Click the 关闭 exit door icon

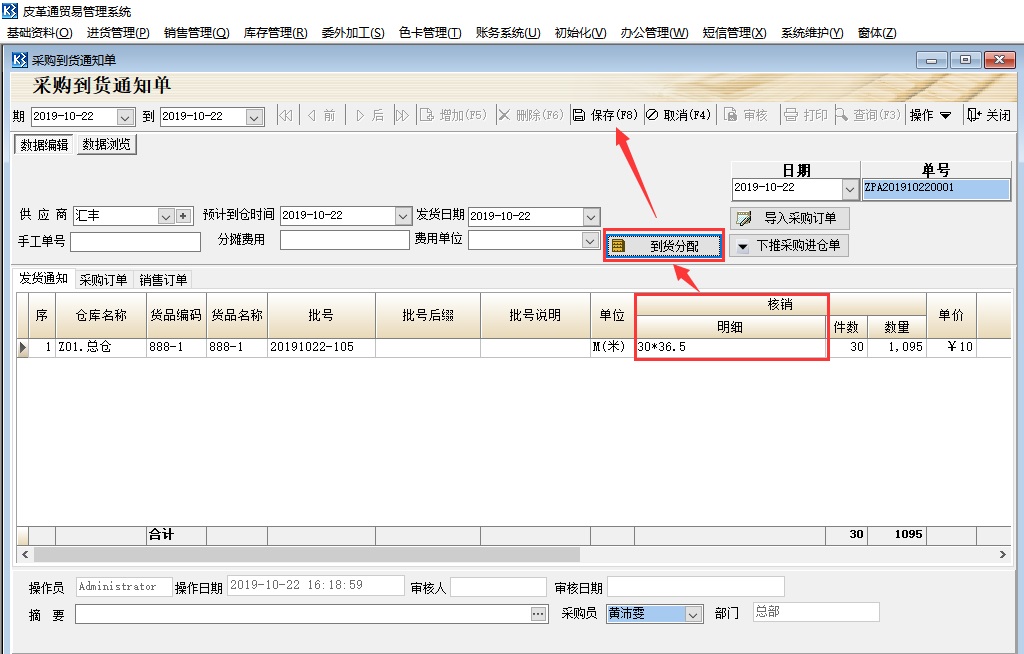tap(974, 115)
